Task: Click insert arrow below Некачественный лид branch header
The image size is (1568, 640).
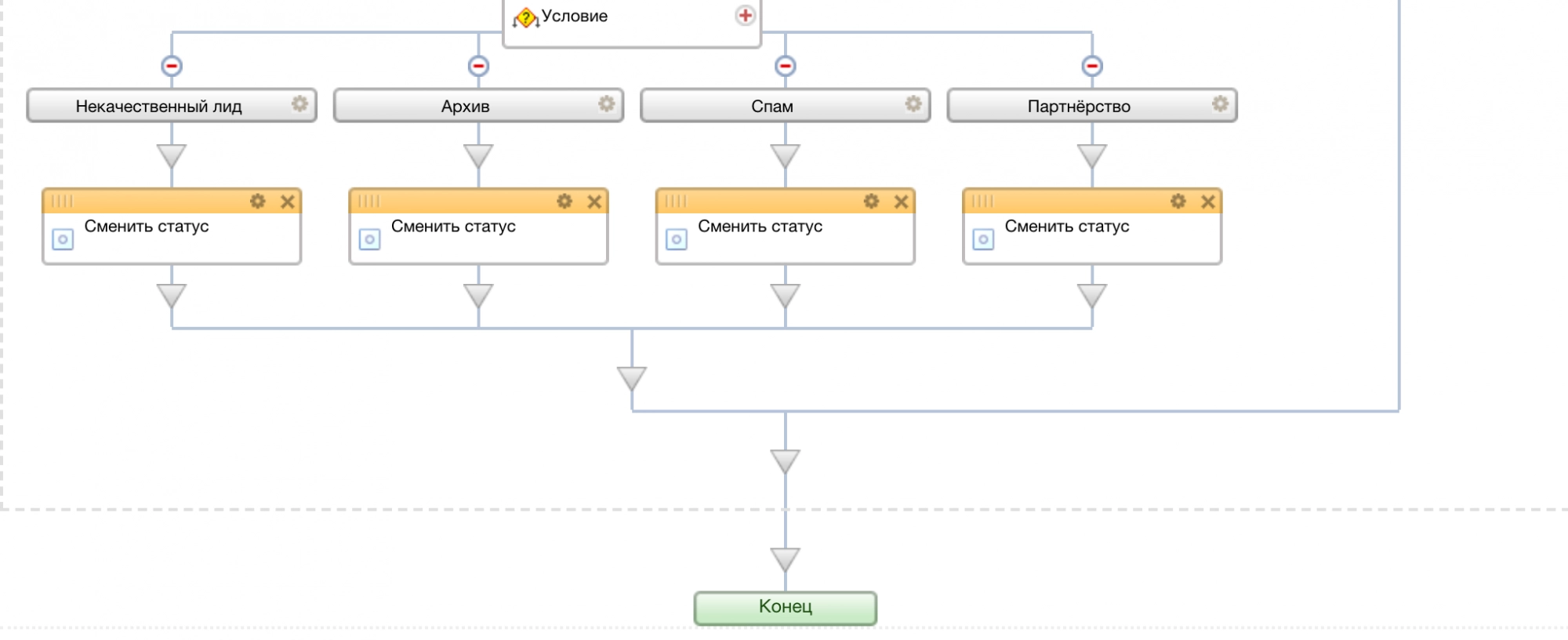Action: (172, 156)
